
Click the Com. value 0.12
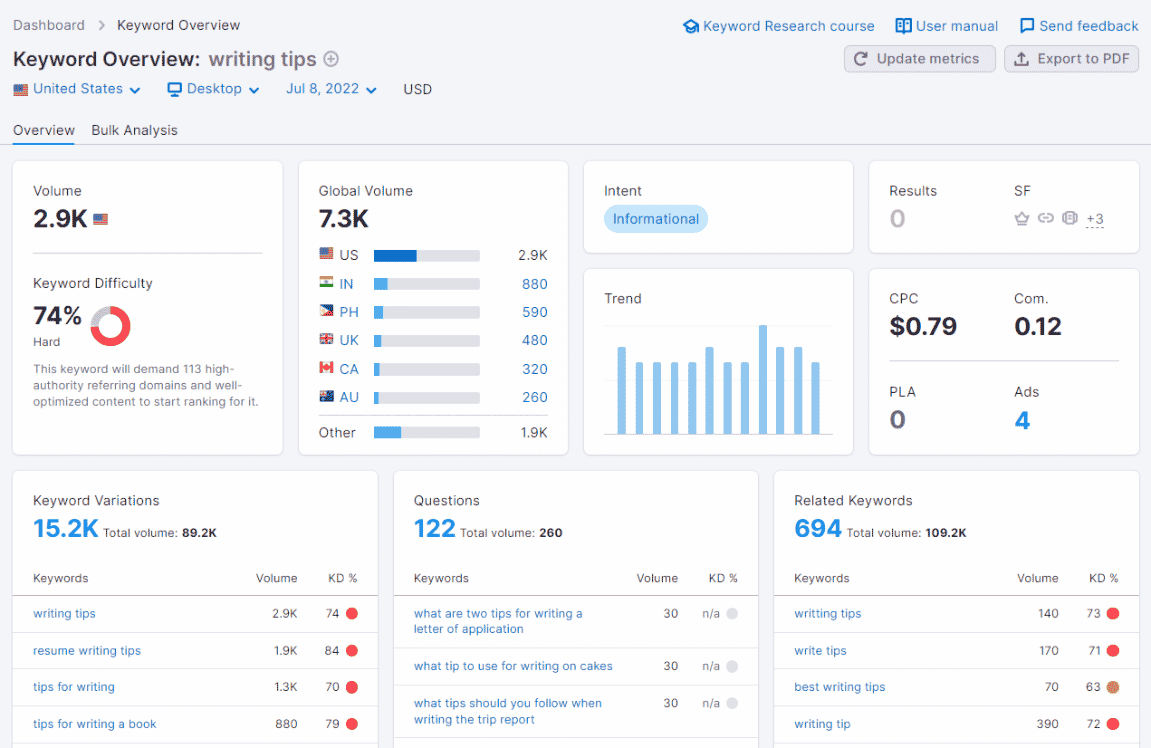[1038, 327]
